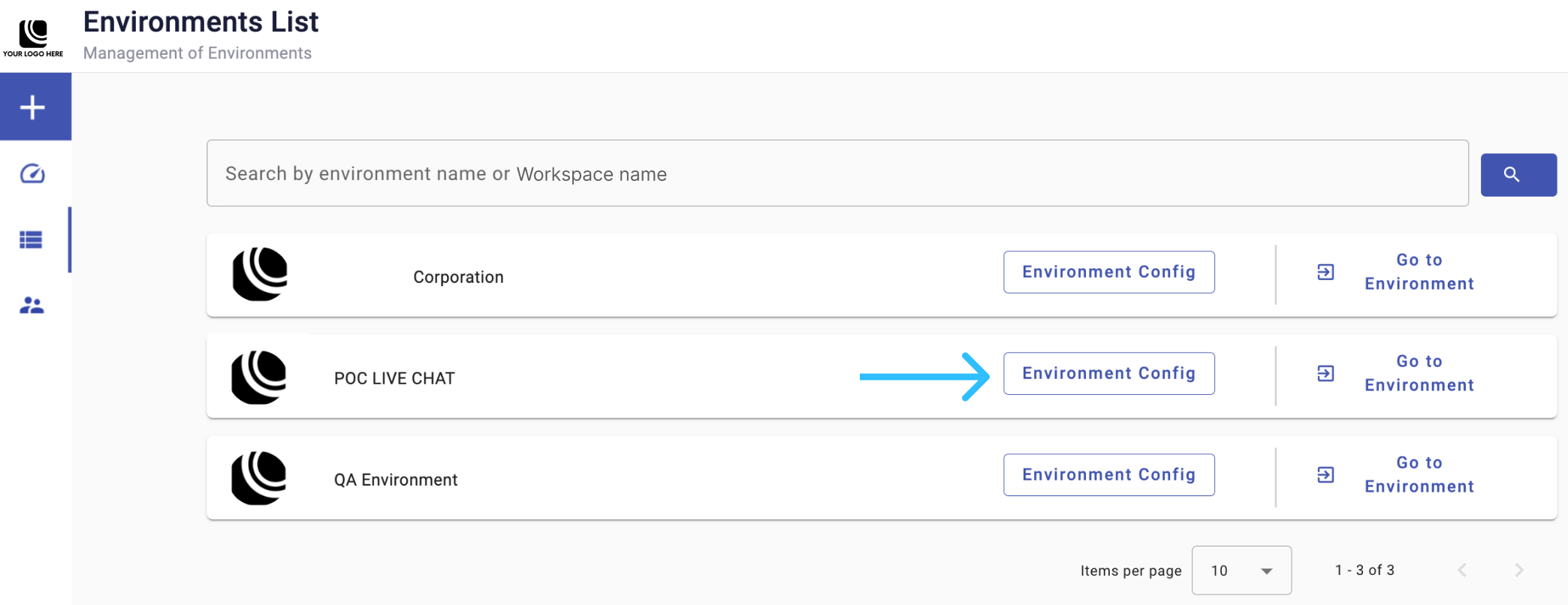Focus the environment name search field

click(837, 173)
